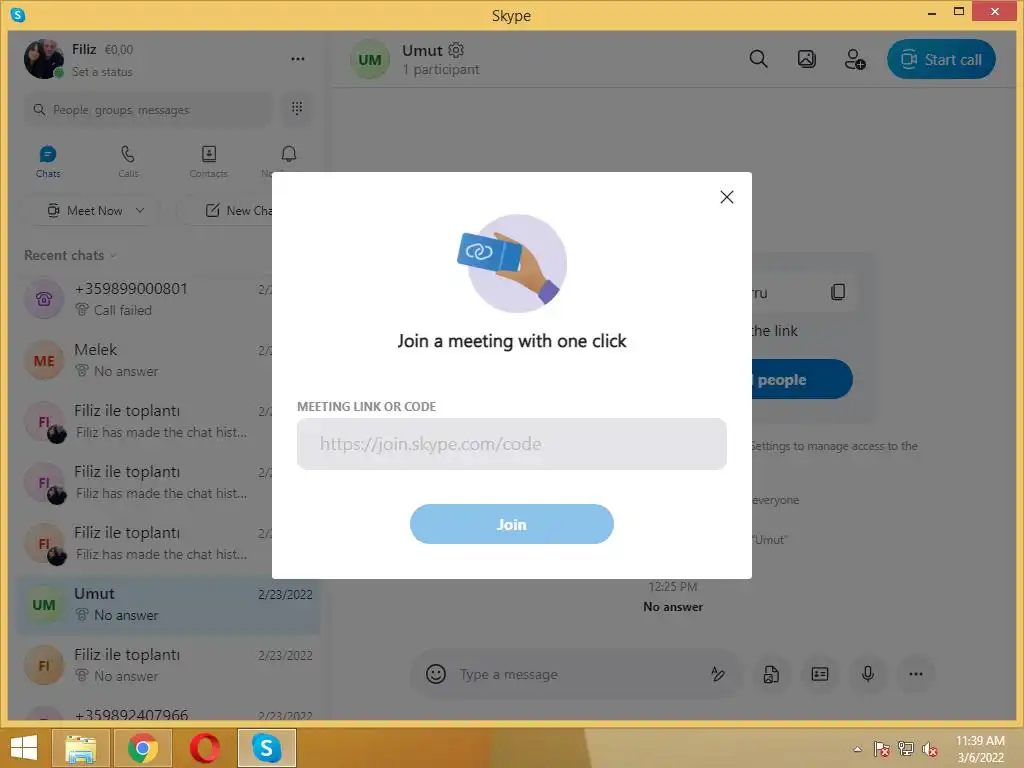The image size is (1024, 768).
Task: Click the phone avatar of +359899000801
Action: click(44, 299)
